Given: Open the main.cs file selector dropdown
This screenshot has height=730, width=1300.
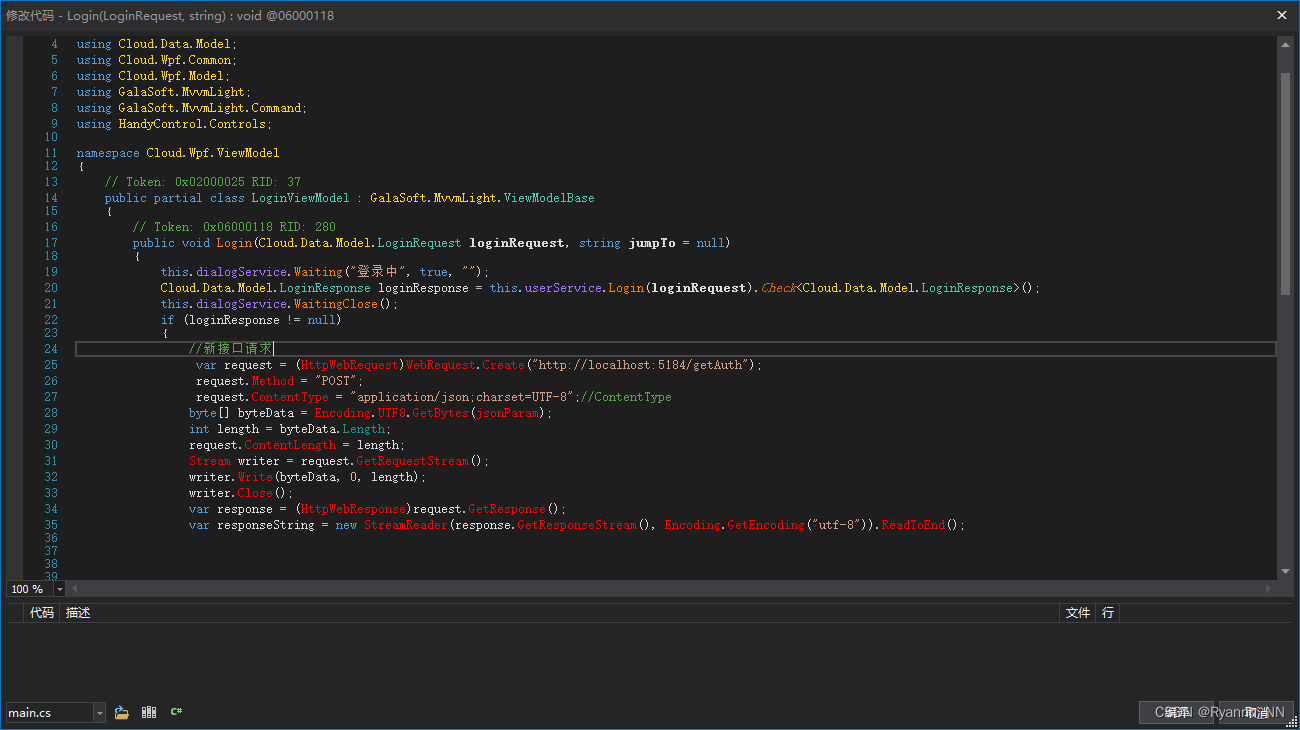Looking at the screenshot, I should click(98, 711).
